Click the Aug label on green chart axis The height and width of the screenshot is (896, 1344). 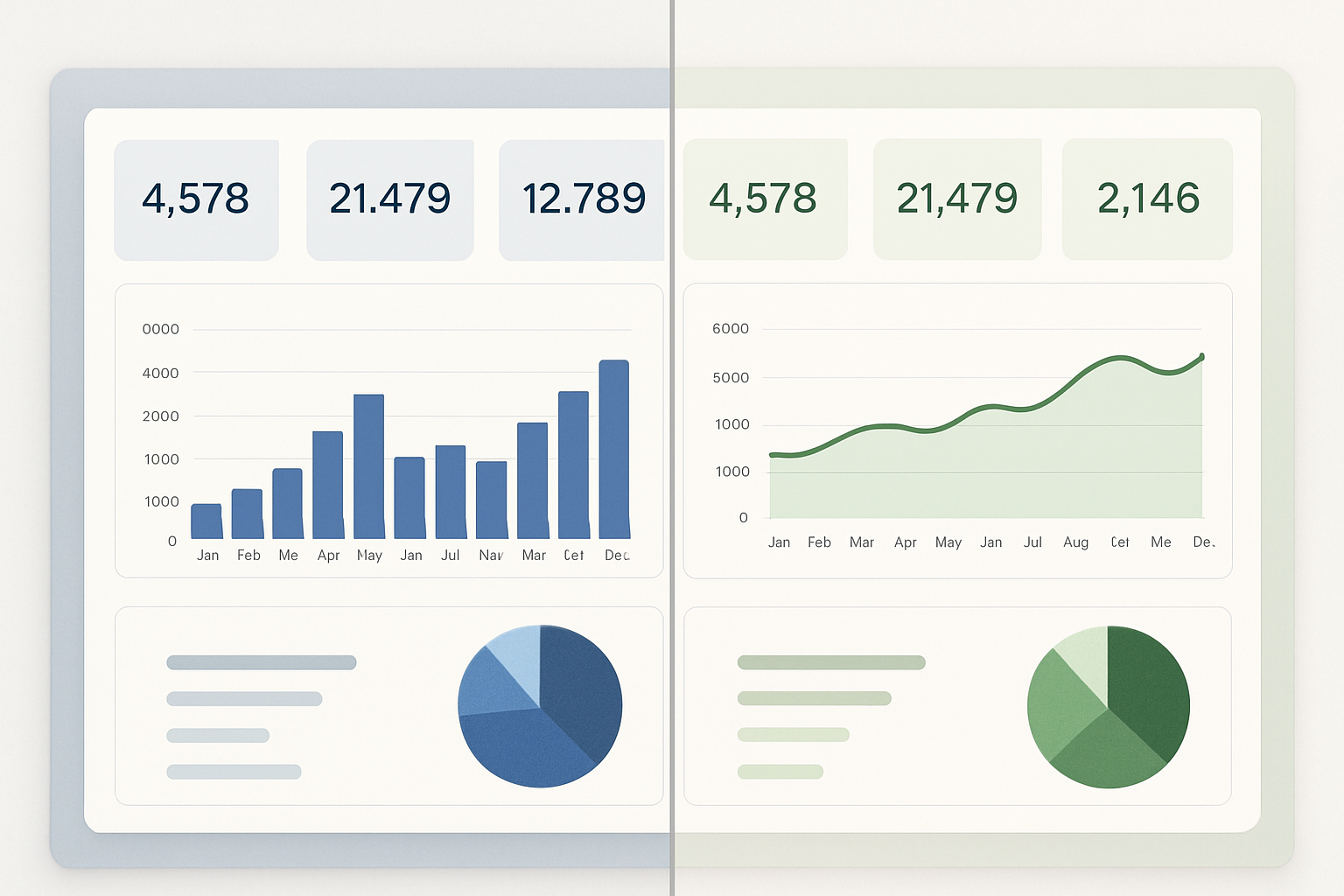tap(1075, 542)
